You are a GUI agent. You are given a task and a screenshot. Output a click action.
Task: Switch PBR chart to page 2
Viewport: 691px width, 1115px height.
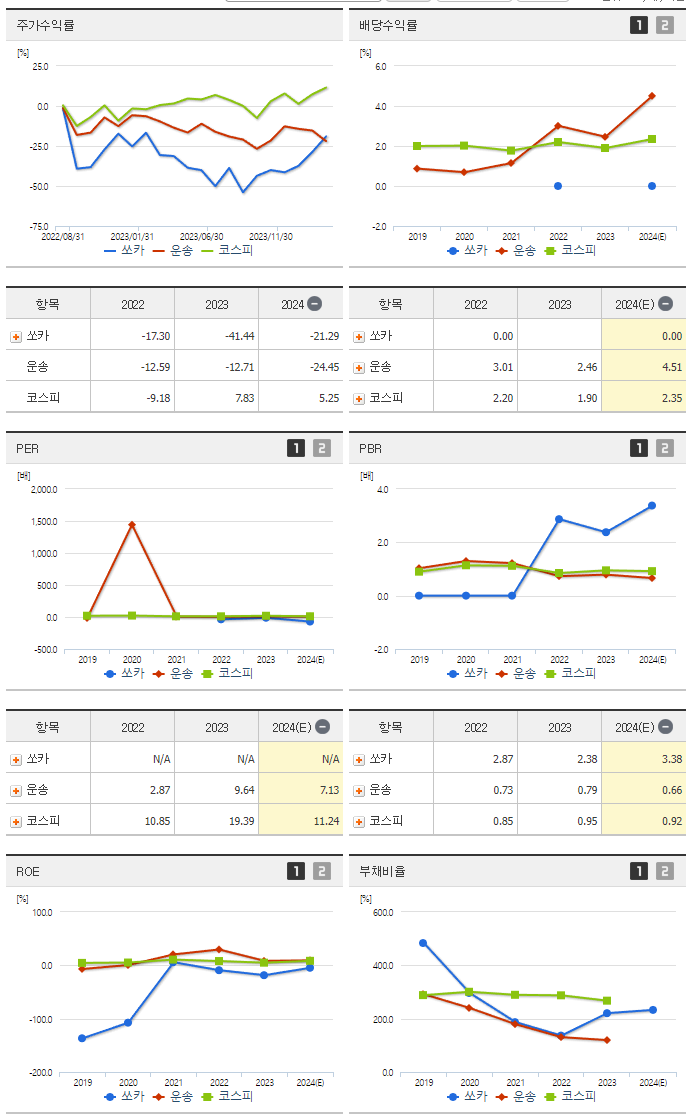(x=665, y=448)
